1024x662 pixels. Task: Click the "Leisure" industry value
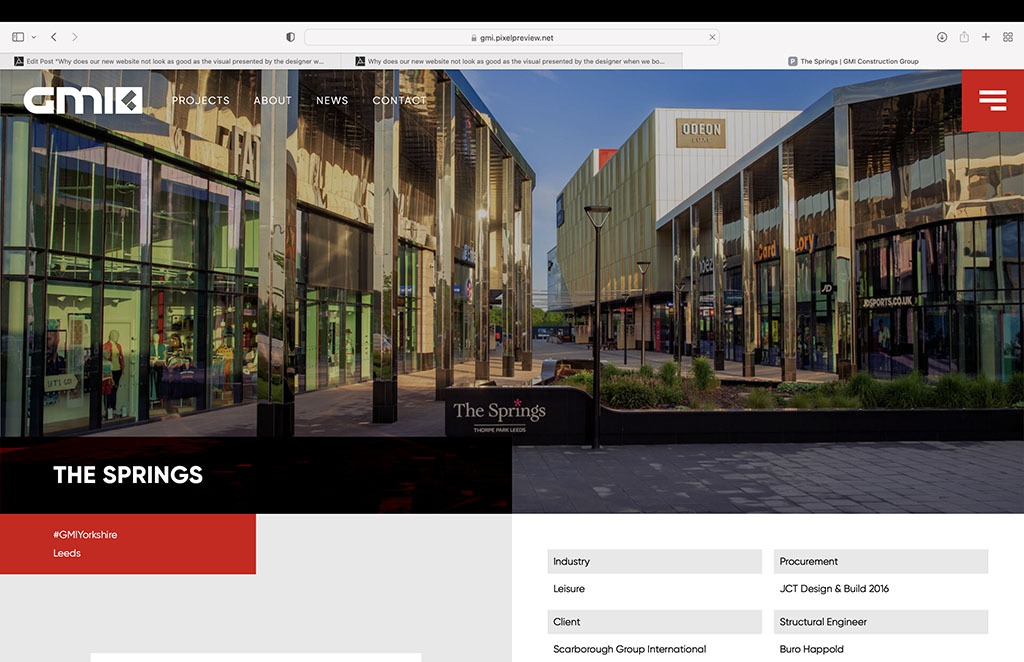pyautogui.click(x=569, y=589)
